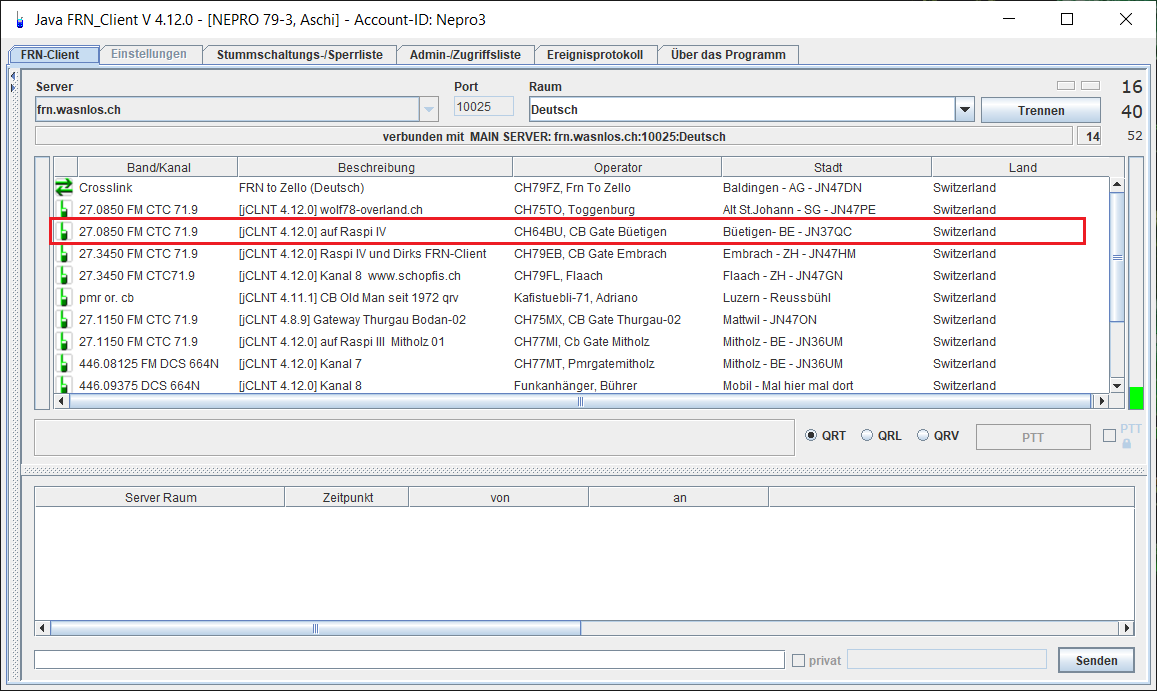Sort by Operator column header
The width and height of the screenshot is (1157, 691).
(618, 168)
